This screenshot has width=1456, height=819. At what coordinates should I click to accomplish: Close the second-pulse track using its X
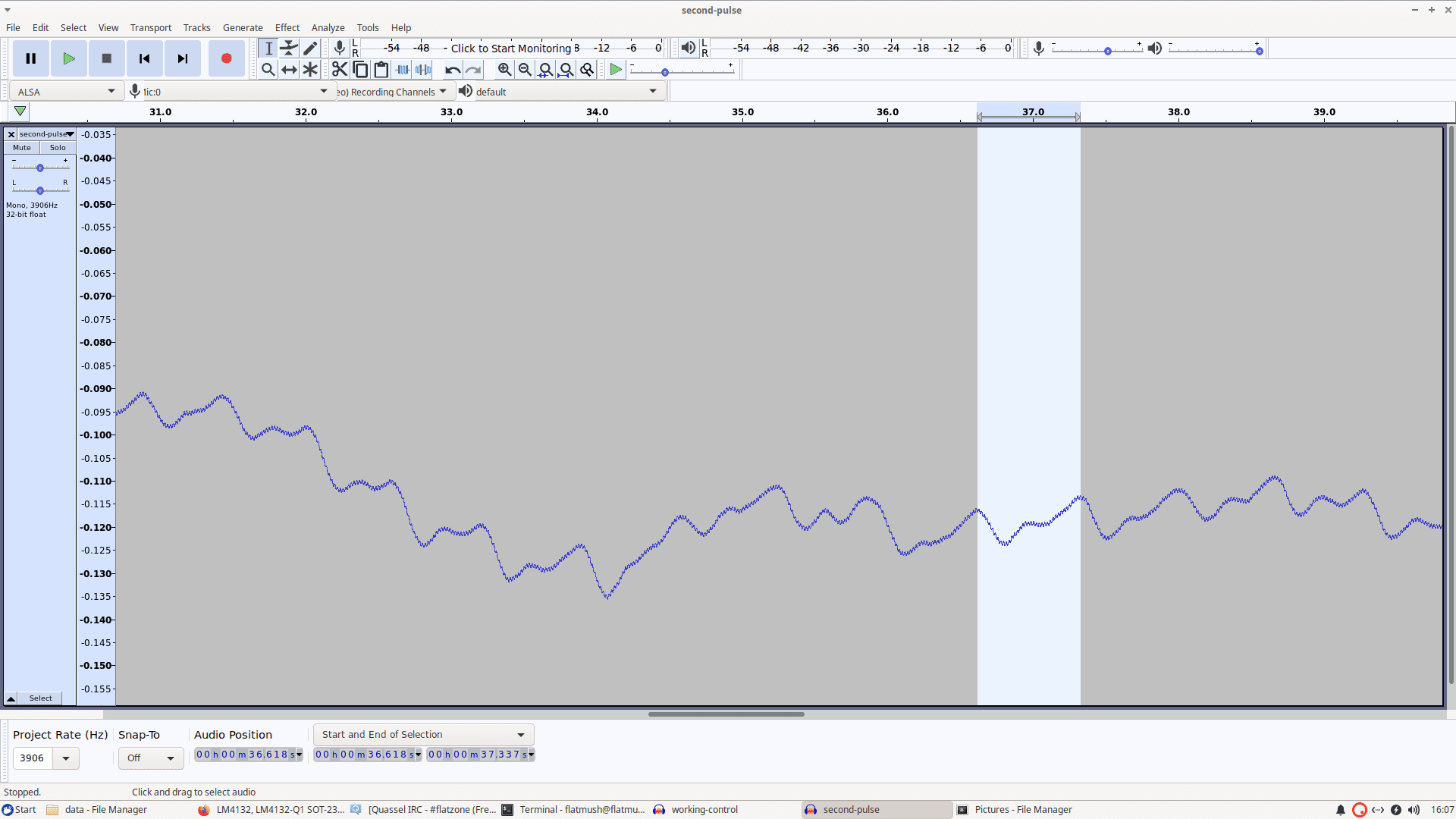pos(11,134)
